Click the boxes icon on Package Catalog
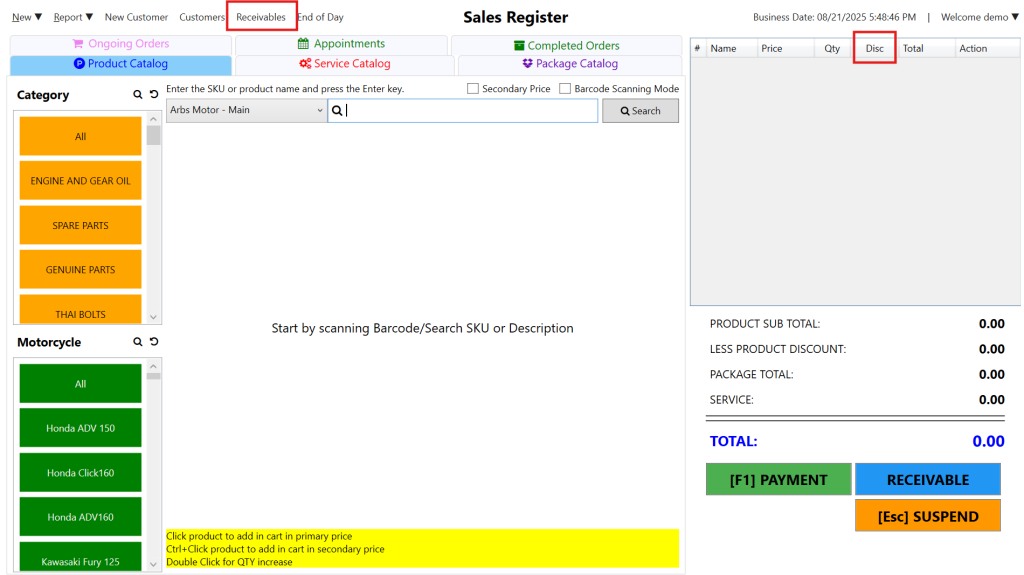 pos(527,64)
